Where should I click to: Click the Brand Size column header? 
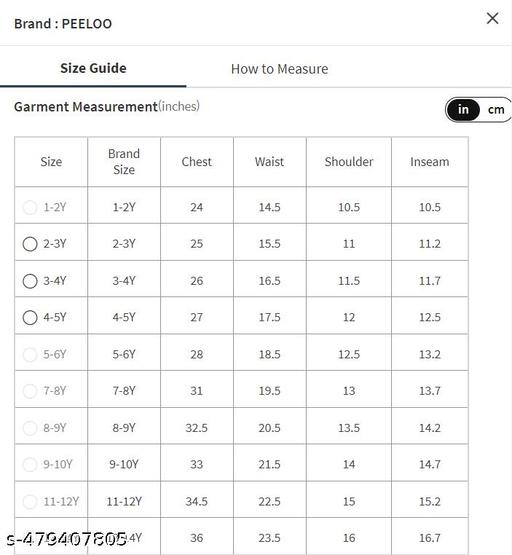click(124, 162)
